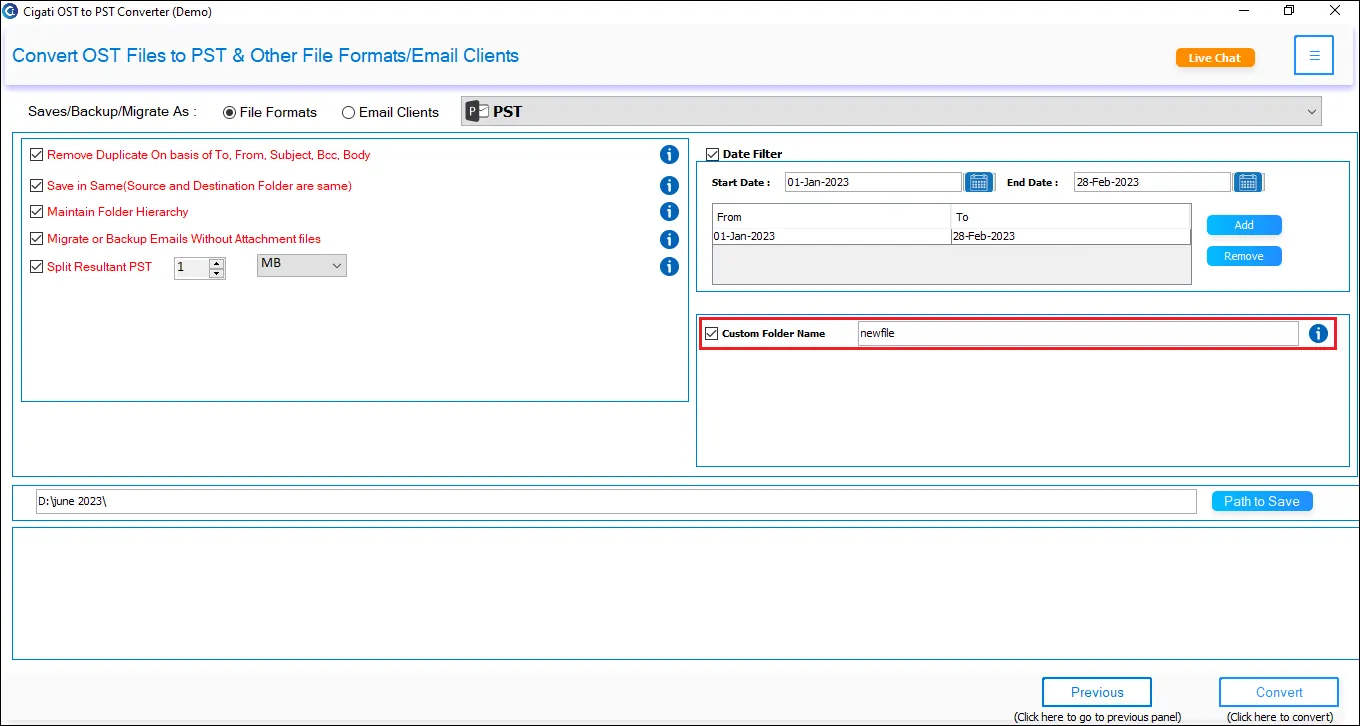1360x726 pixels.
Task: Toggle the Date Filter checkbox
Action: [712, 154]
